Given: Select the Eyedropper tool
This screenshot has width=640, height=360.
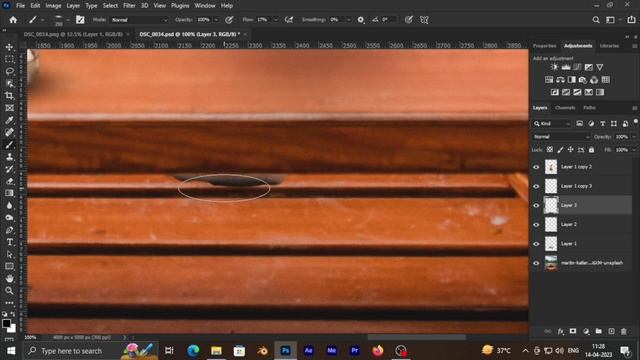Looking at the screenshot, I should pyautogui.click(x=9, y=120).
